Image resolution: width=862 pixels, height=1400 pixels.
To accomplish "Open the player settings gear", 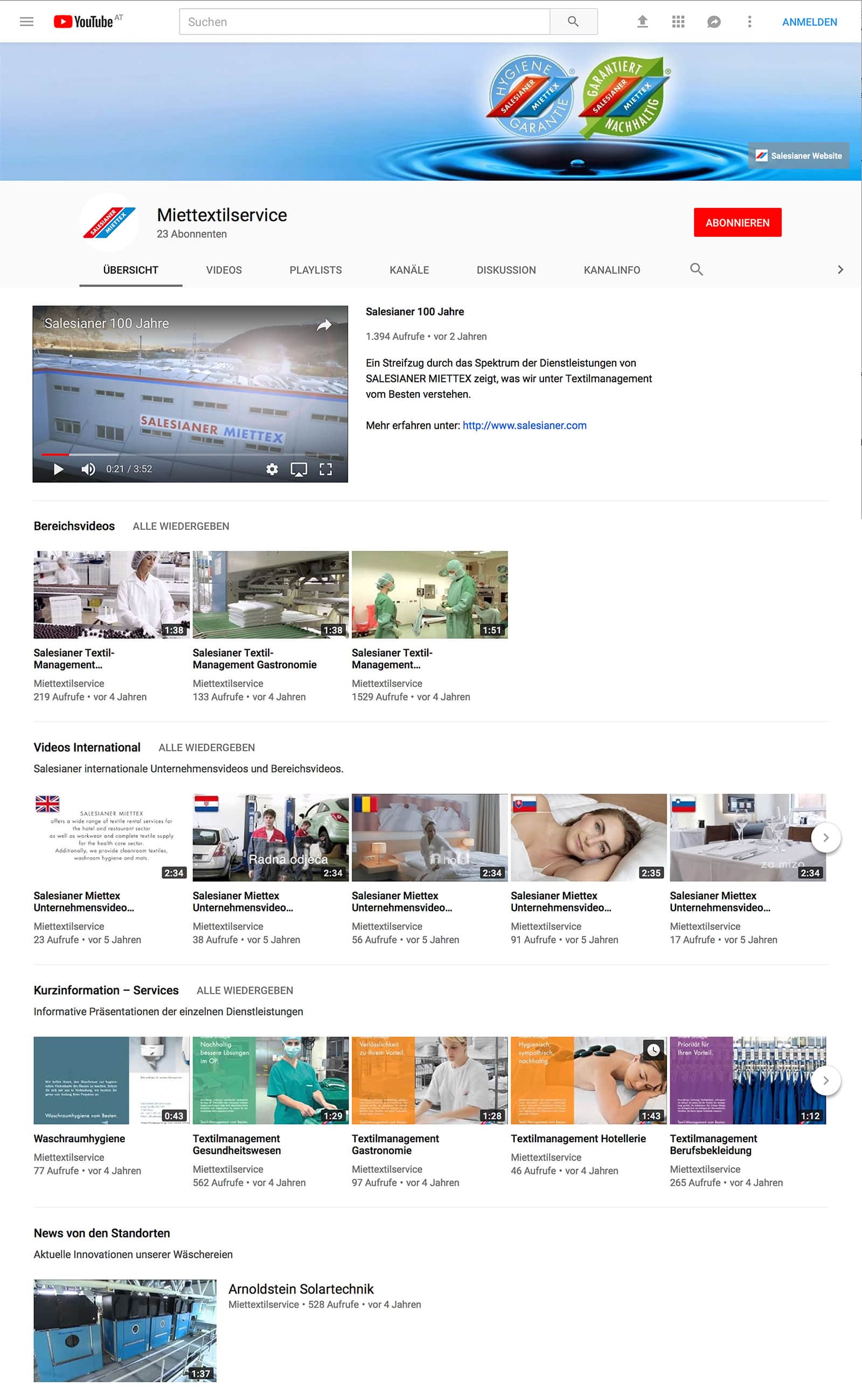I will (x=272, y=469).
